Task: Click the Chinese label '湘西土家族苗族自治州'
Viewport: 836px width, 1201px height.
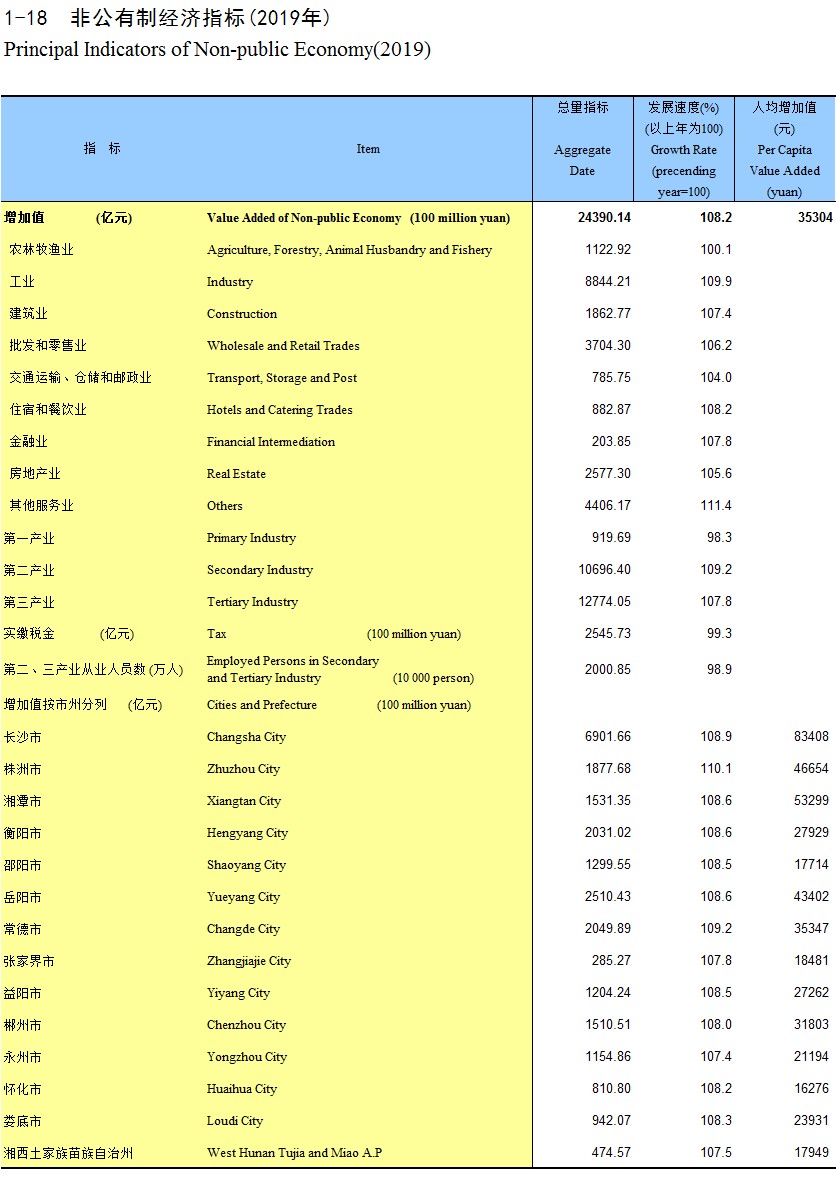Action: pos(69,1153)
